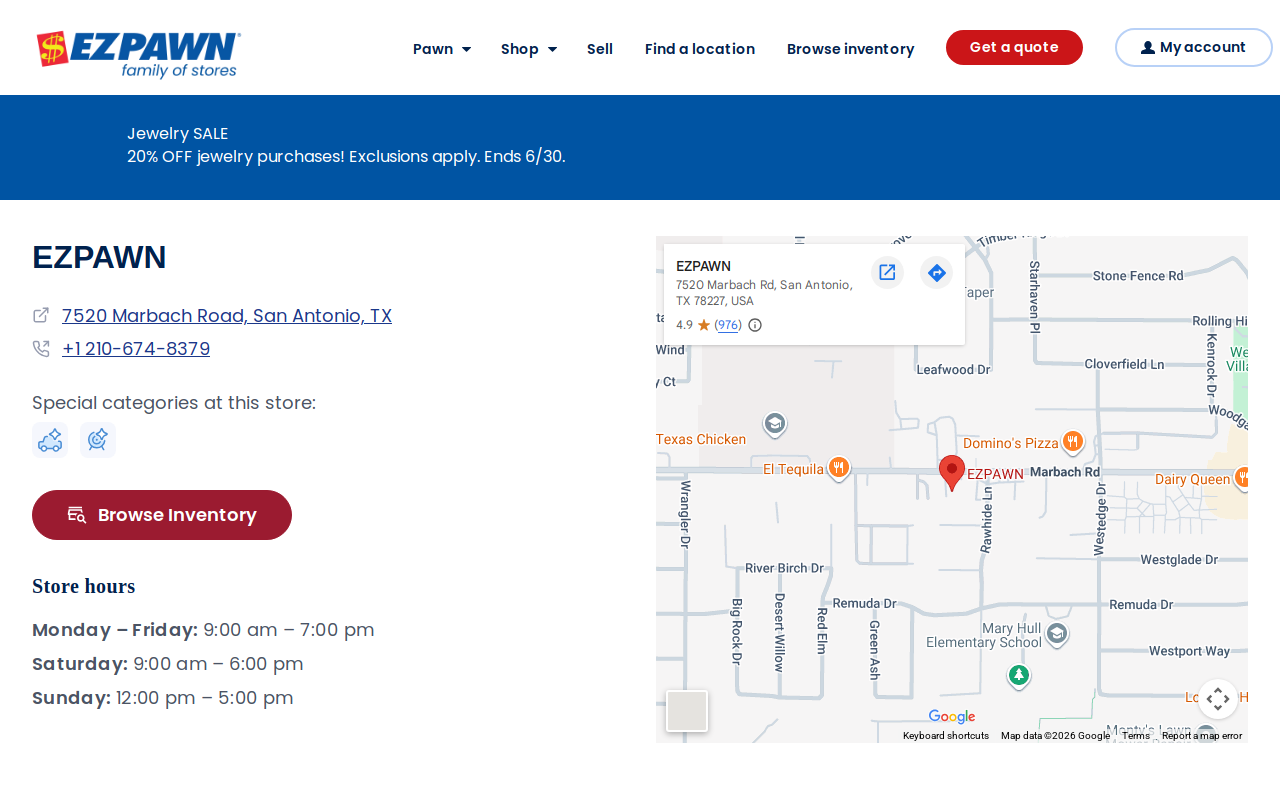Open the Sell menu item

pyautogui.click(x=600, y=49)
